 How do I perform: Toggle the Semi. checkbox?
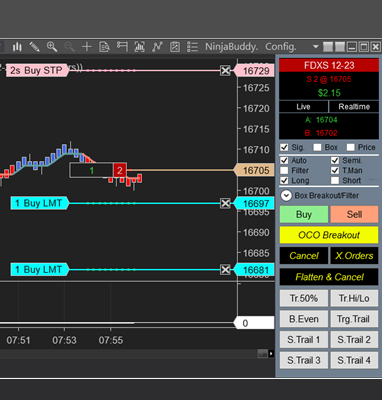(335, 161)
